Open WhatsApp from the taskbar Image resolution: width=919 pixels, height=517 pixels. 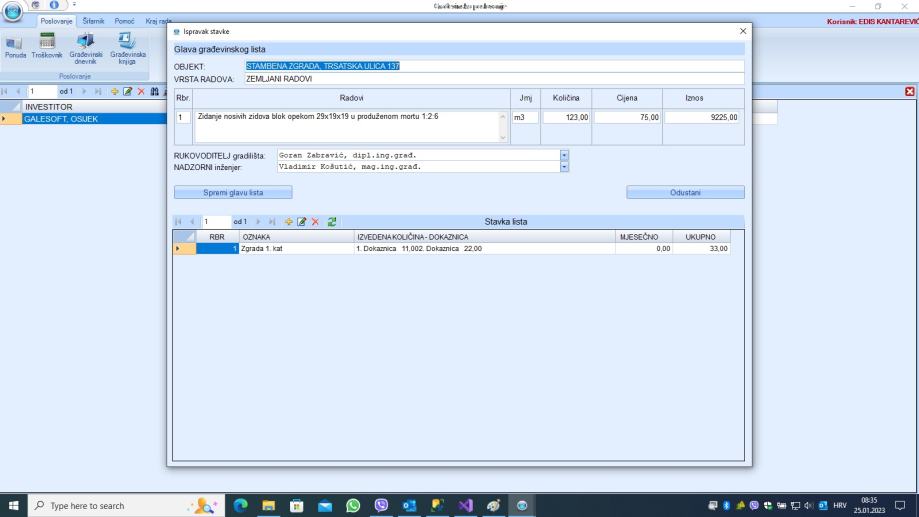tap(353, 506)
